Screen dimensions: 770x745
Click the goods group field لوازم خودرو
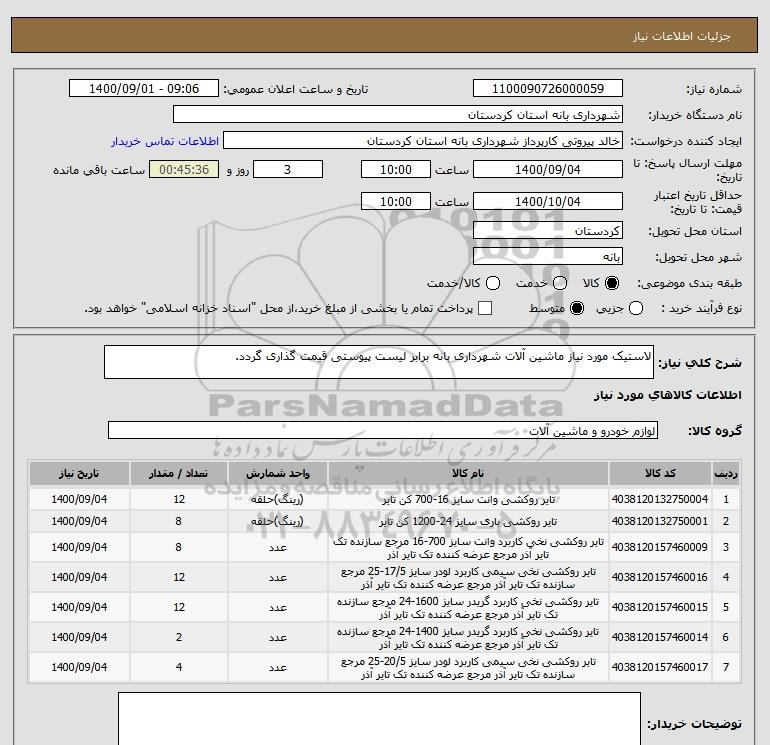[383, 430]
